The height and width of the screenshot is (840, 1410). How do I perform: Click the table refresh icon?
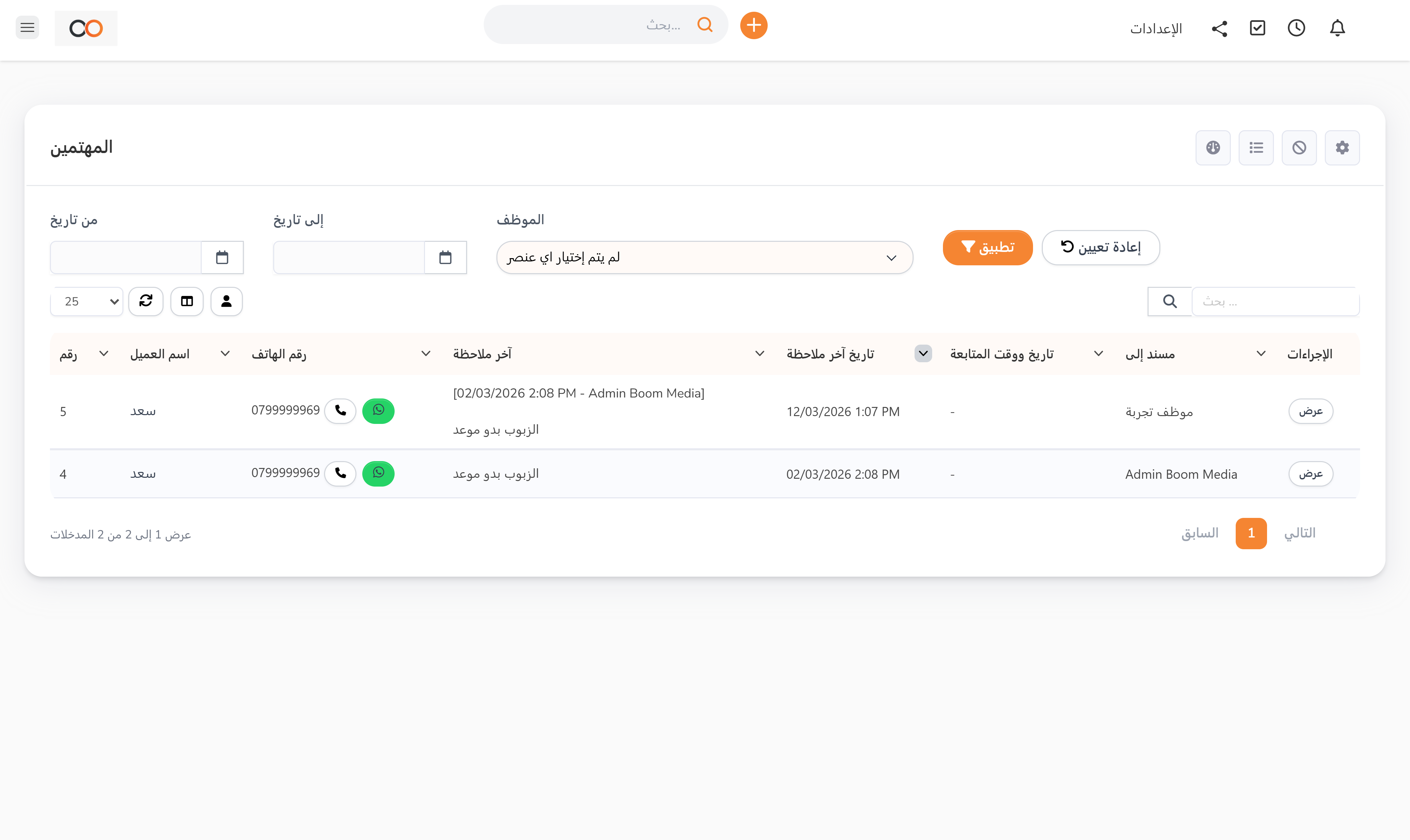coord(146,301)
